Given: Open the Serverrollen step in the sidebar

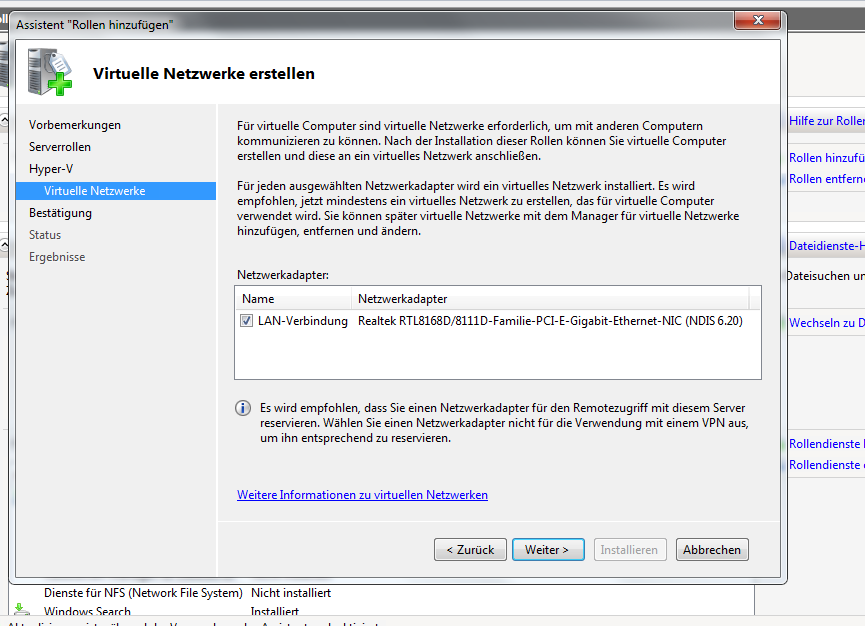Looking at the screenshot, I should coord(60,147).
